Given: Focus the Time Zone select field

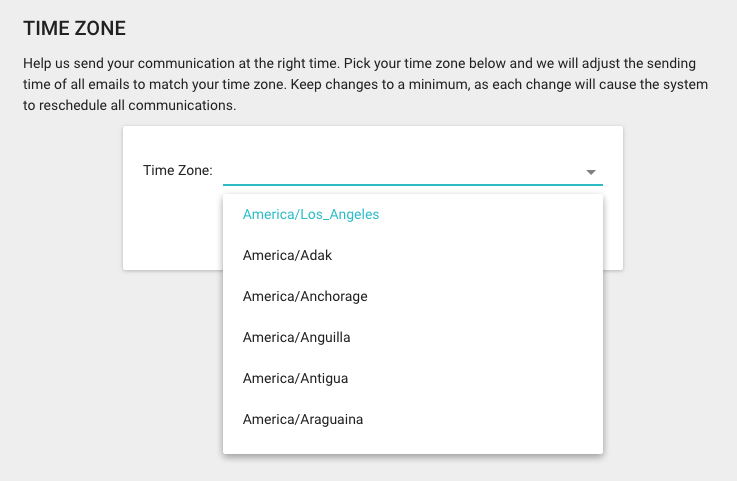Looking at the screenshot, I should pos(413,171).
